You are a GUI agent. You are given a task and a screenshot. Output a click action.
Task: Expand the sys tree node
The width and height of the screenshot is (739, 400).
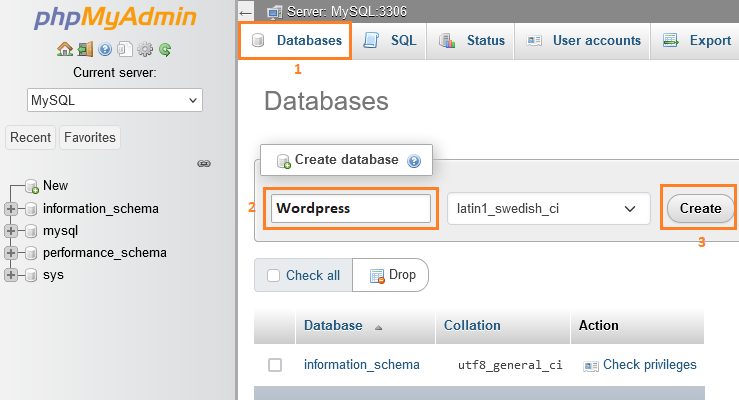[11, 275]
